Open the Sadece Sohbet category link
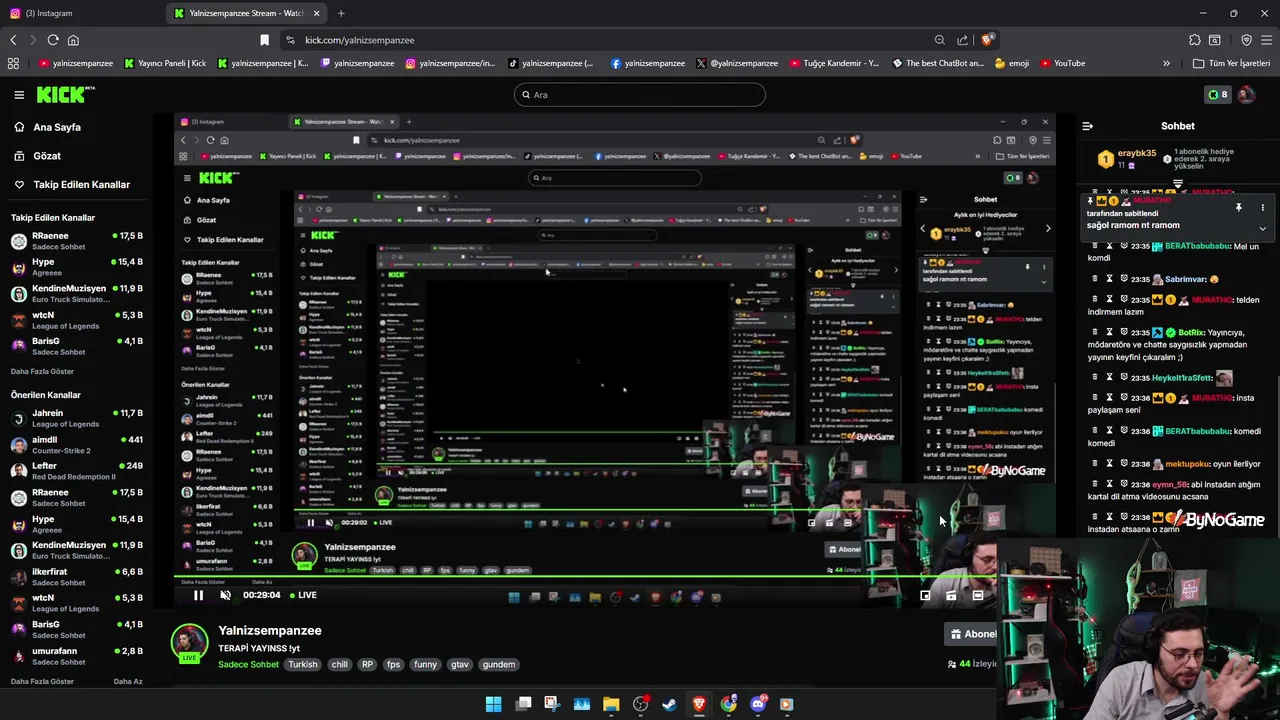 (248, 665)
